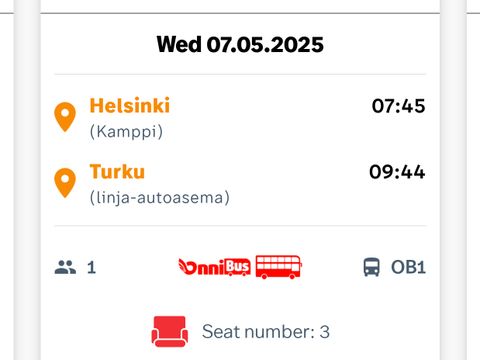
Task: Select the Helsinki departure stop name
Action: tap(130, 106)
